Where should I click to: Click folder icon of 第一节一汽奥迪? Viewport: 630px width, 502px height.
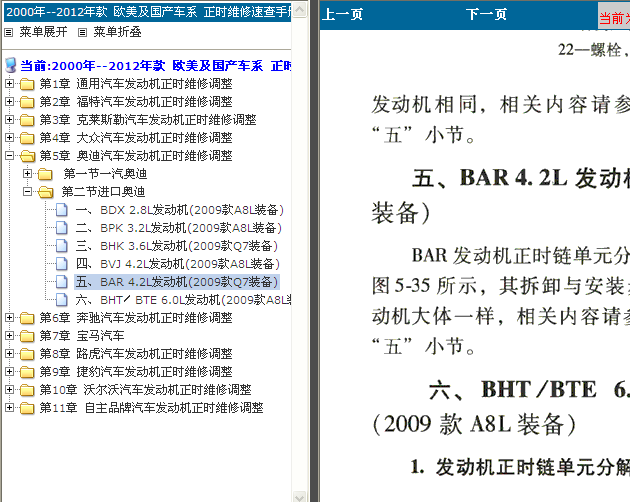click(45, 174)
